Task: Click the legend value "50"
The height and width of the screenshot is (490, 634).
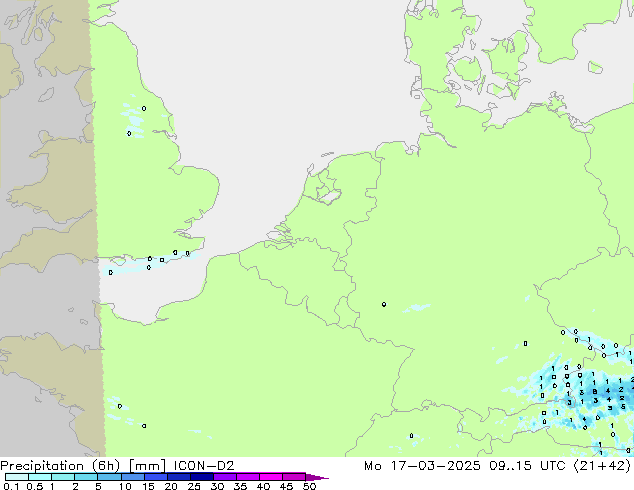Action: click(x=309, y=486)
